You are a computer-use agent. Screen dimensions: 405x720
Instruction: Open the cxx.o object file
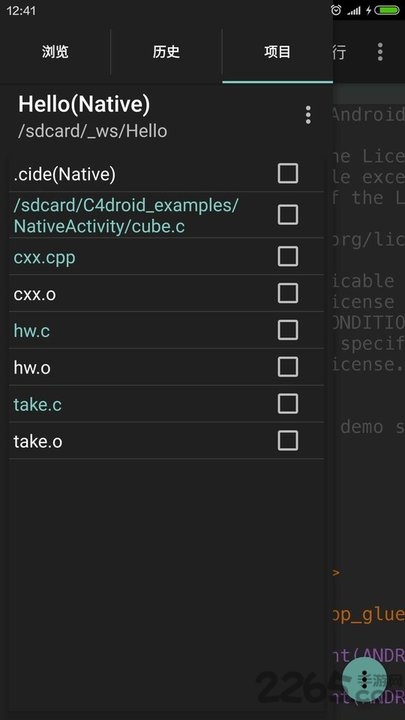tap(34, 294)
